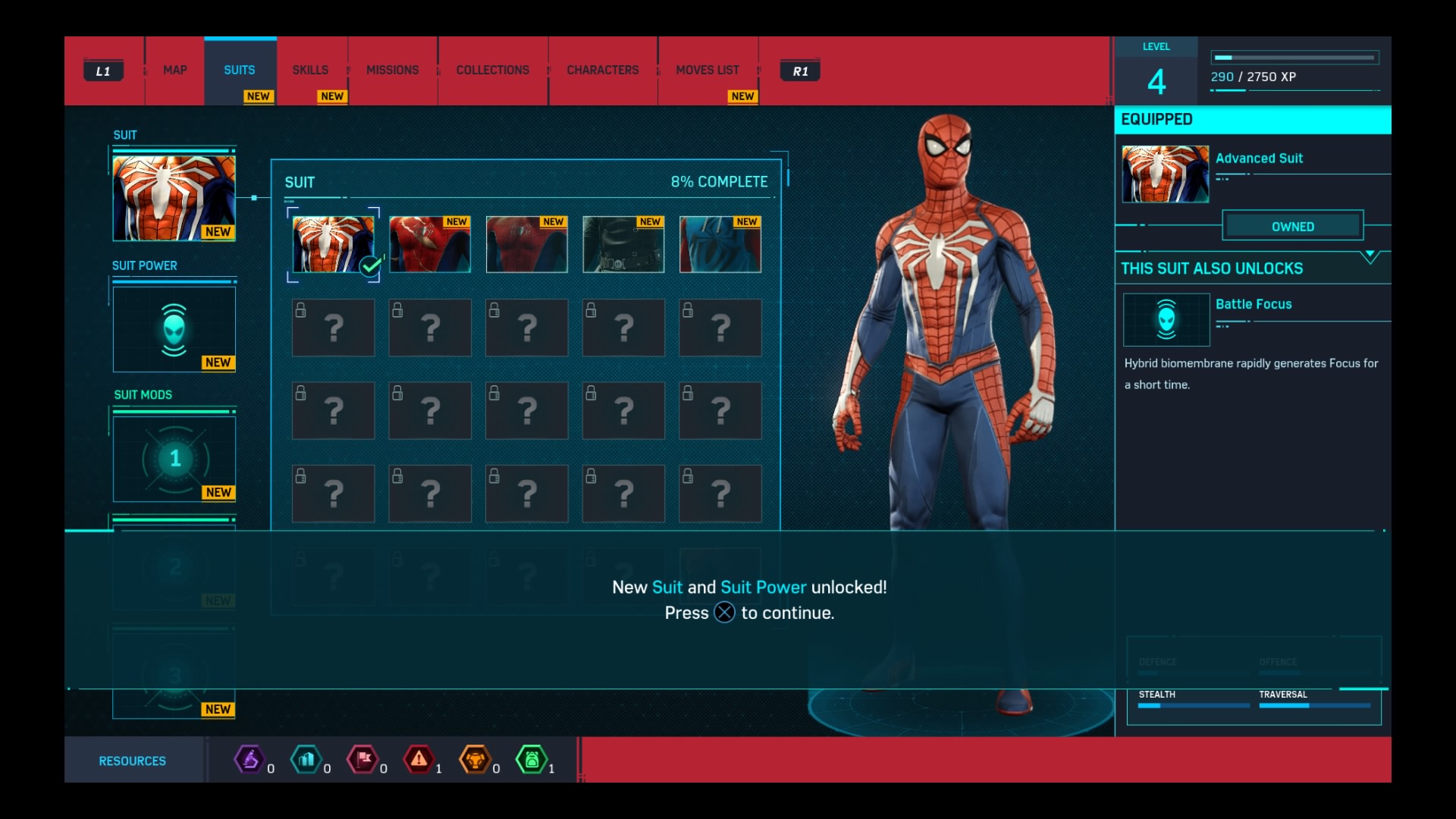Select the dark green suit thumbnail marked NEW
The width and height of the screenshot is (1456, 819).
tap(623, 244)
